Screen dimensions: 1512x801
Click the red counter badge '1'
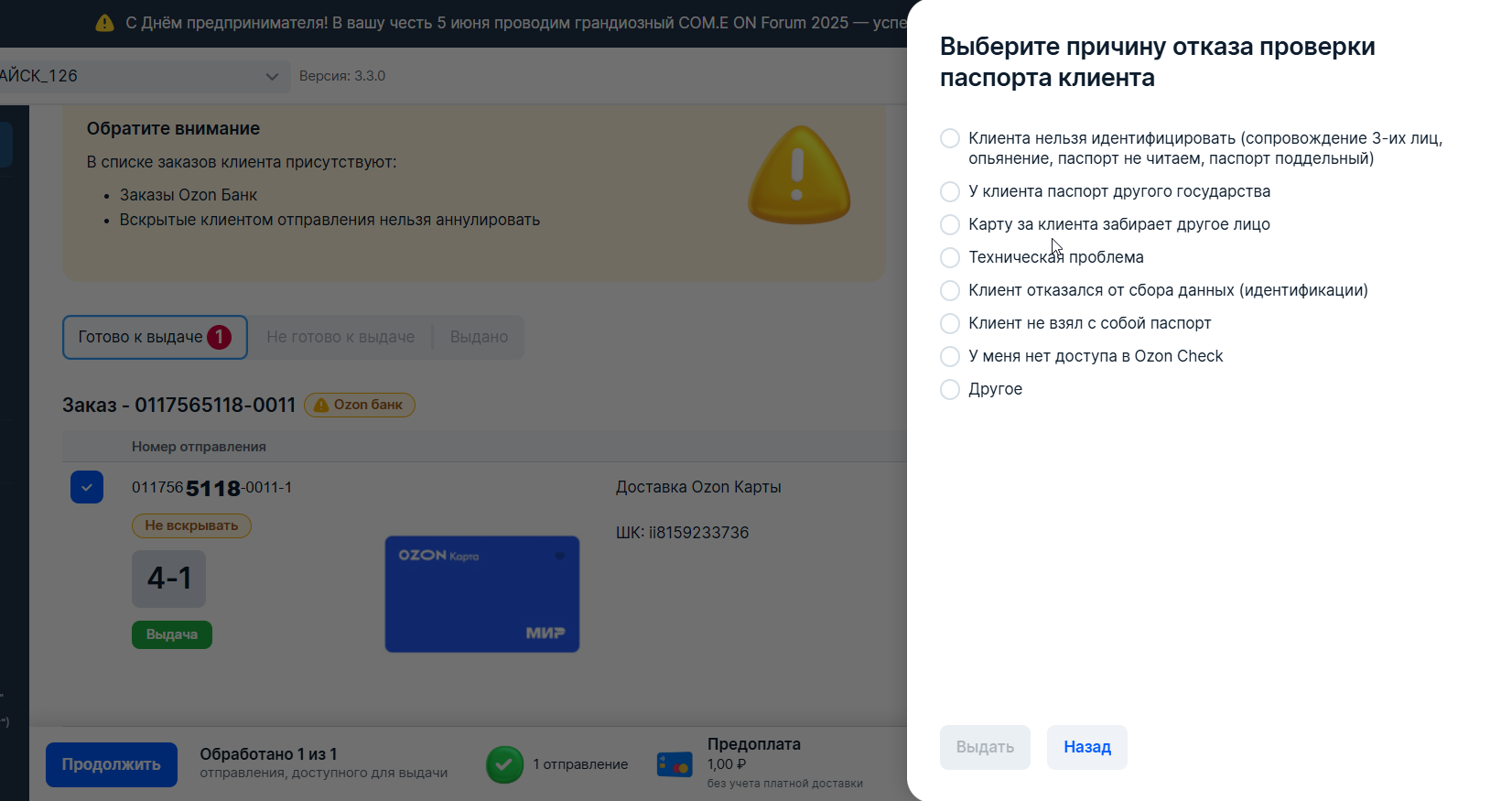[219, 338]
